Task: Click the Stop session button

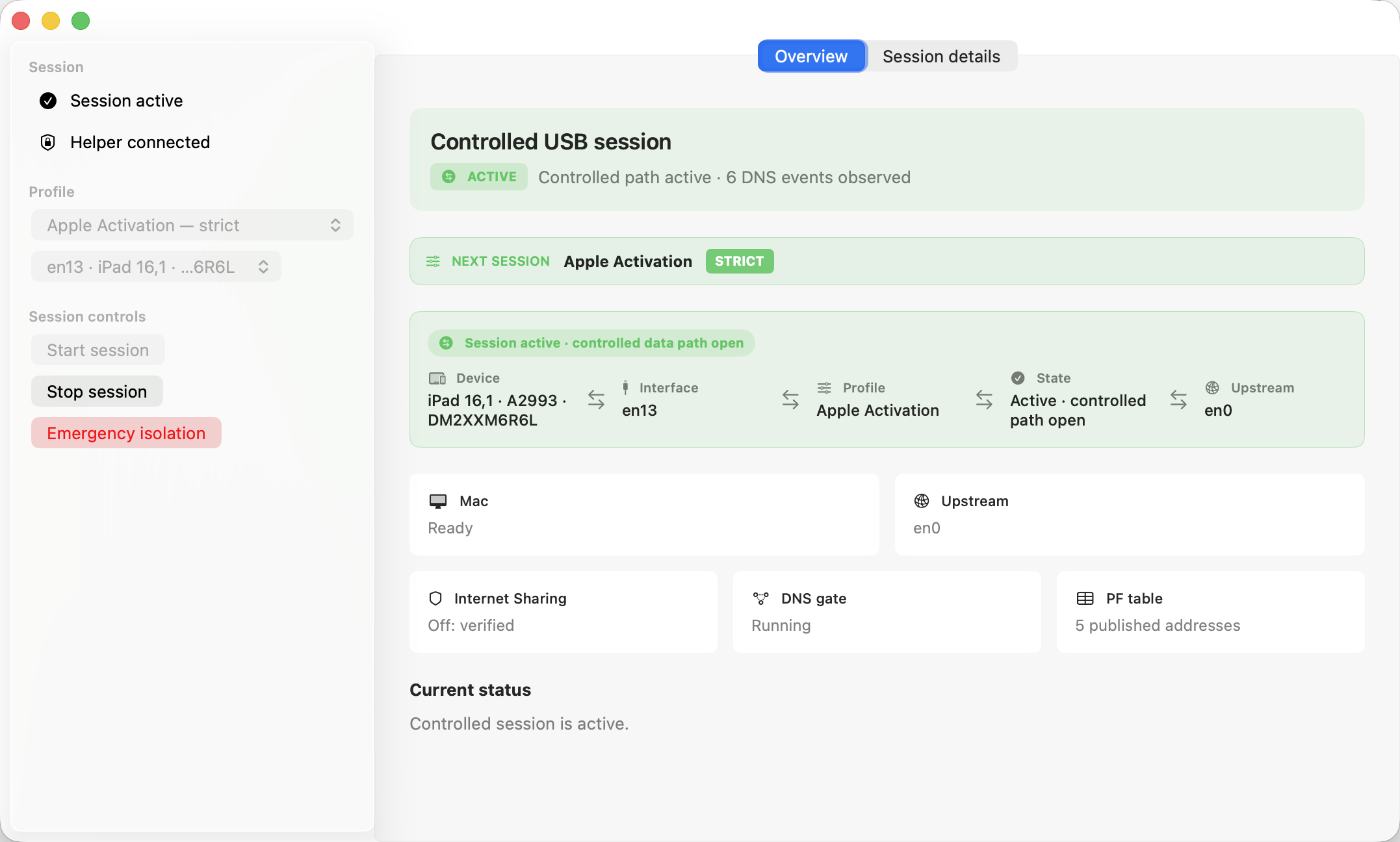Action: [97, 391]
